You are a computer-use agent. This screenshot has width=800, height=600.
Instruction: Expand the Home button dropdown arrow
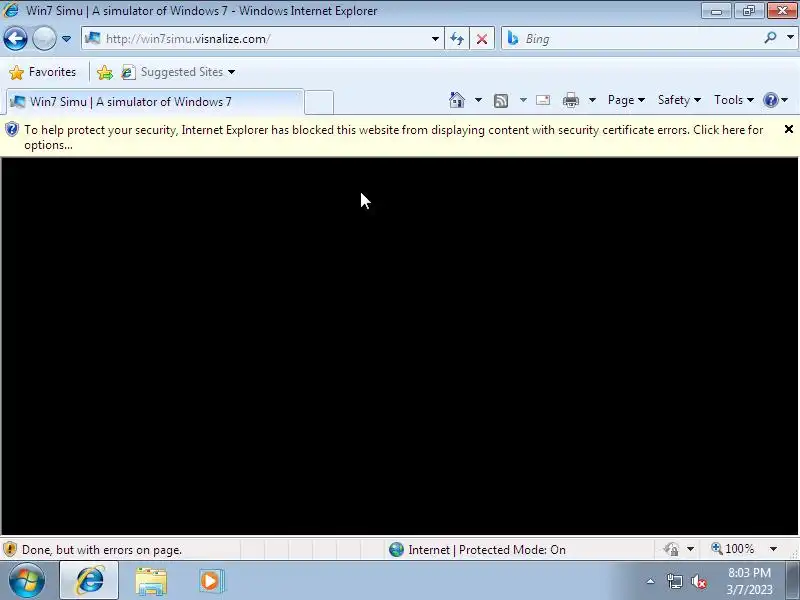(478, 100)
